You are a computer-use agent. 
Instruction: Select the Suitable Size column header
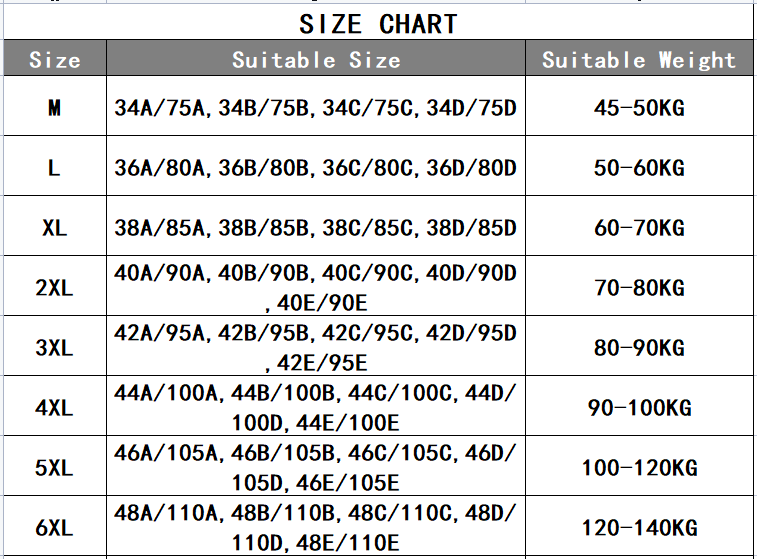316,60
